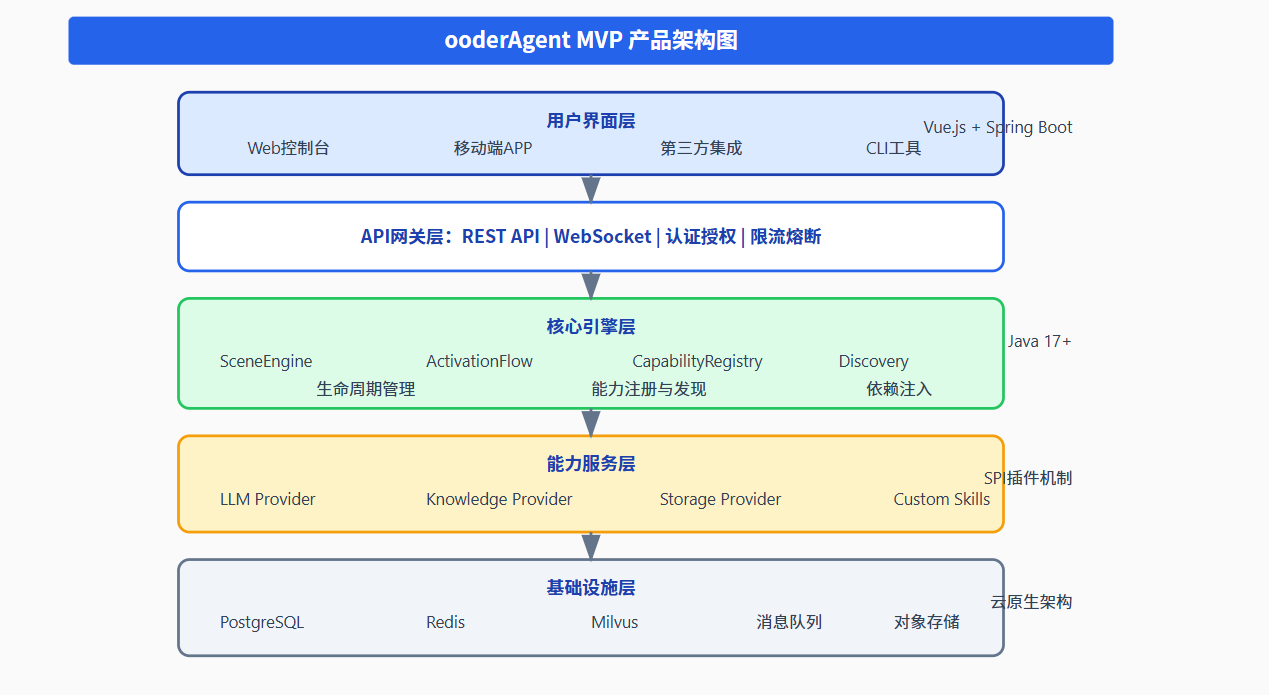
Task: Click the Java 17+ annotation
Action: pyautogui.click(x=1040, y=341)
